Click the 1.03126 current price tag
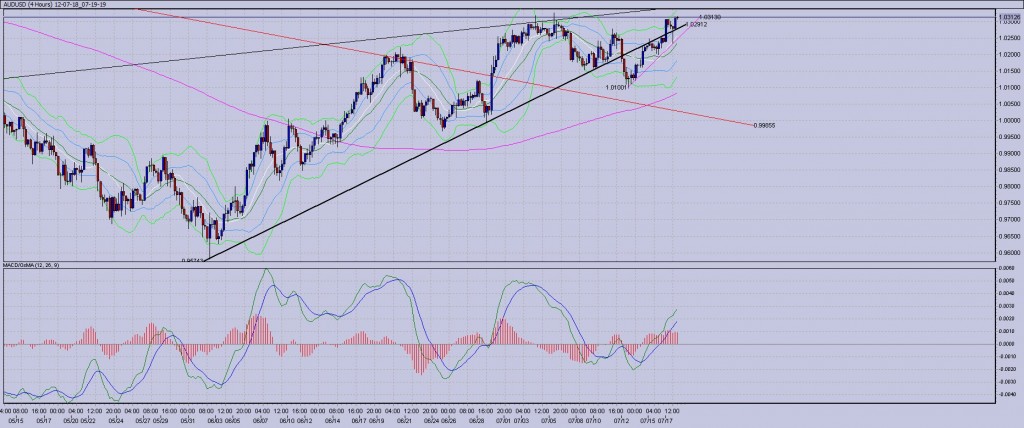 point(1006,16)
